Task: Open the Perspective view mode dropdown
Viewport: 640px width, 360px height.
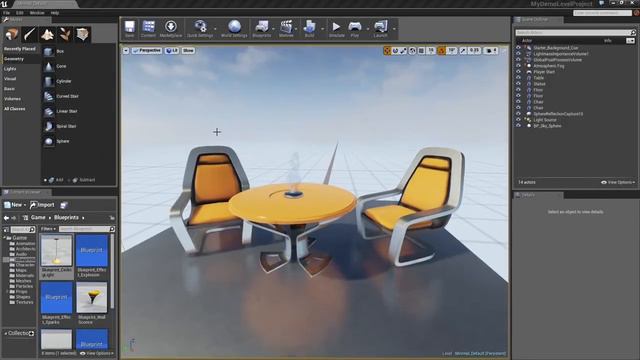Action: [x=147, y=51]
